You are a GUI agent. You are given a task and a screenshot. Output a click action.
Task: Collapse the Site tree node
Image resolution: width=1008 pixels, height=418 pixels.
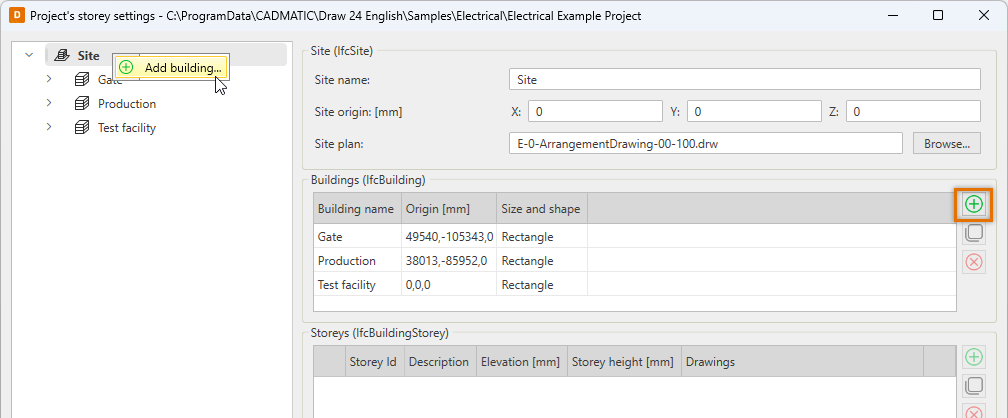pyautogui.click(x=29, y=56)
